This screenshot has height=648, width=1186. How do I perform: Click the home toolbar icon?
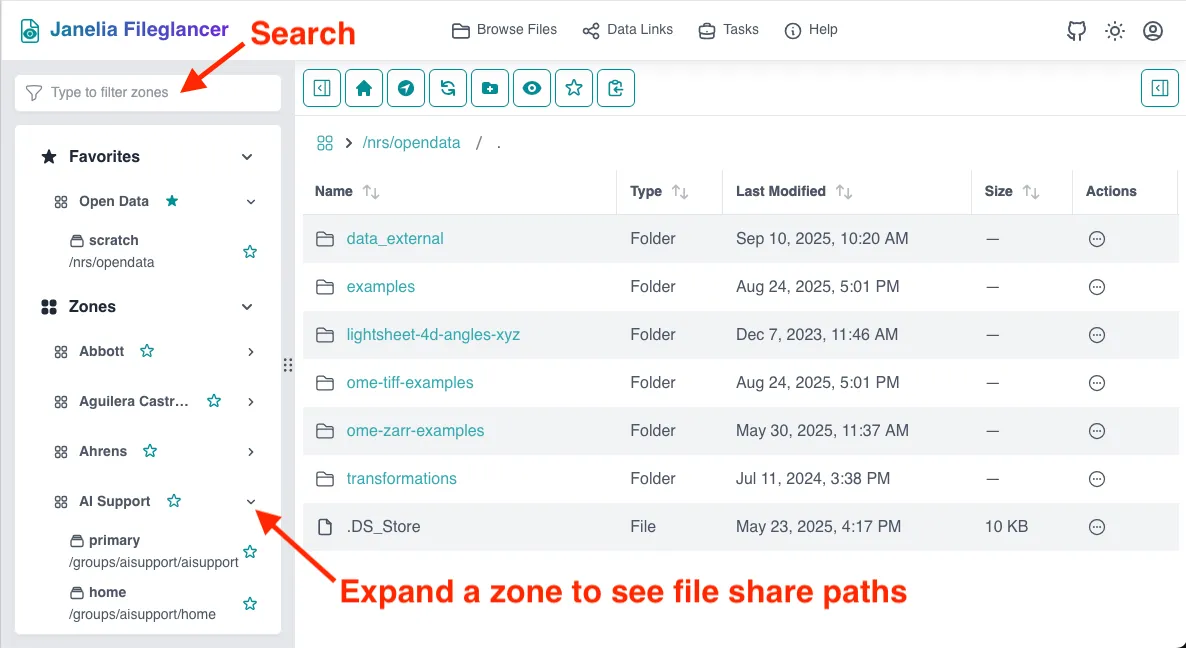[x=364, y=88]
